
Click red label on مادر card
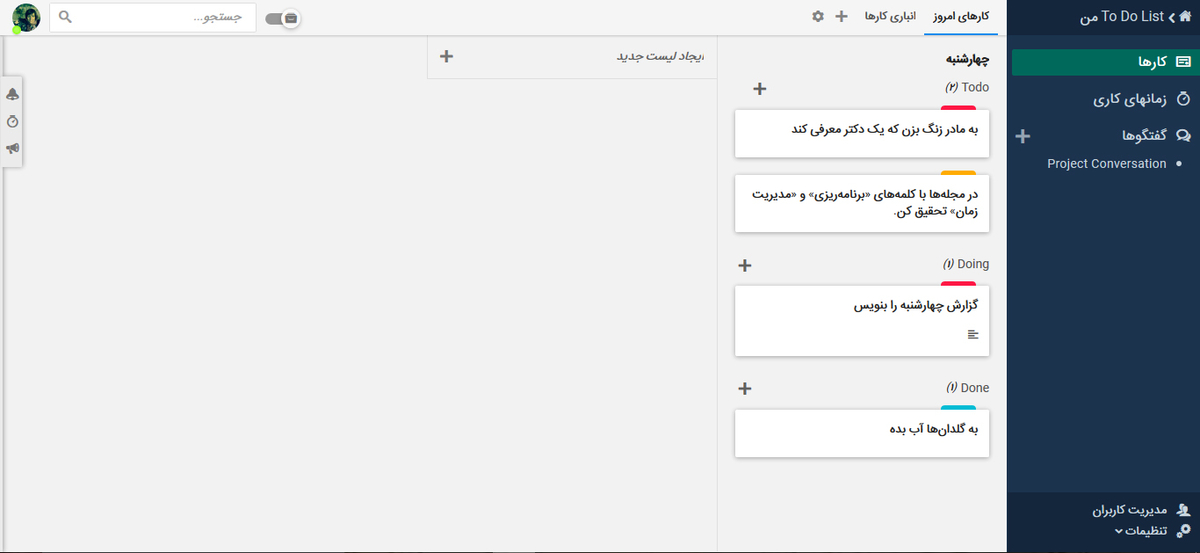[958, 107]
